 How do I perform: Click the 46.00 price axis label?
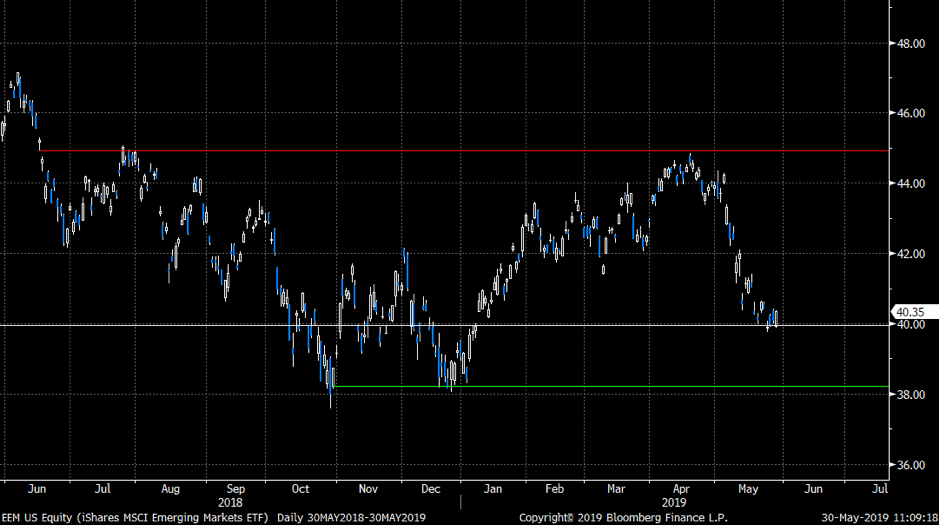tap(911, 113)
